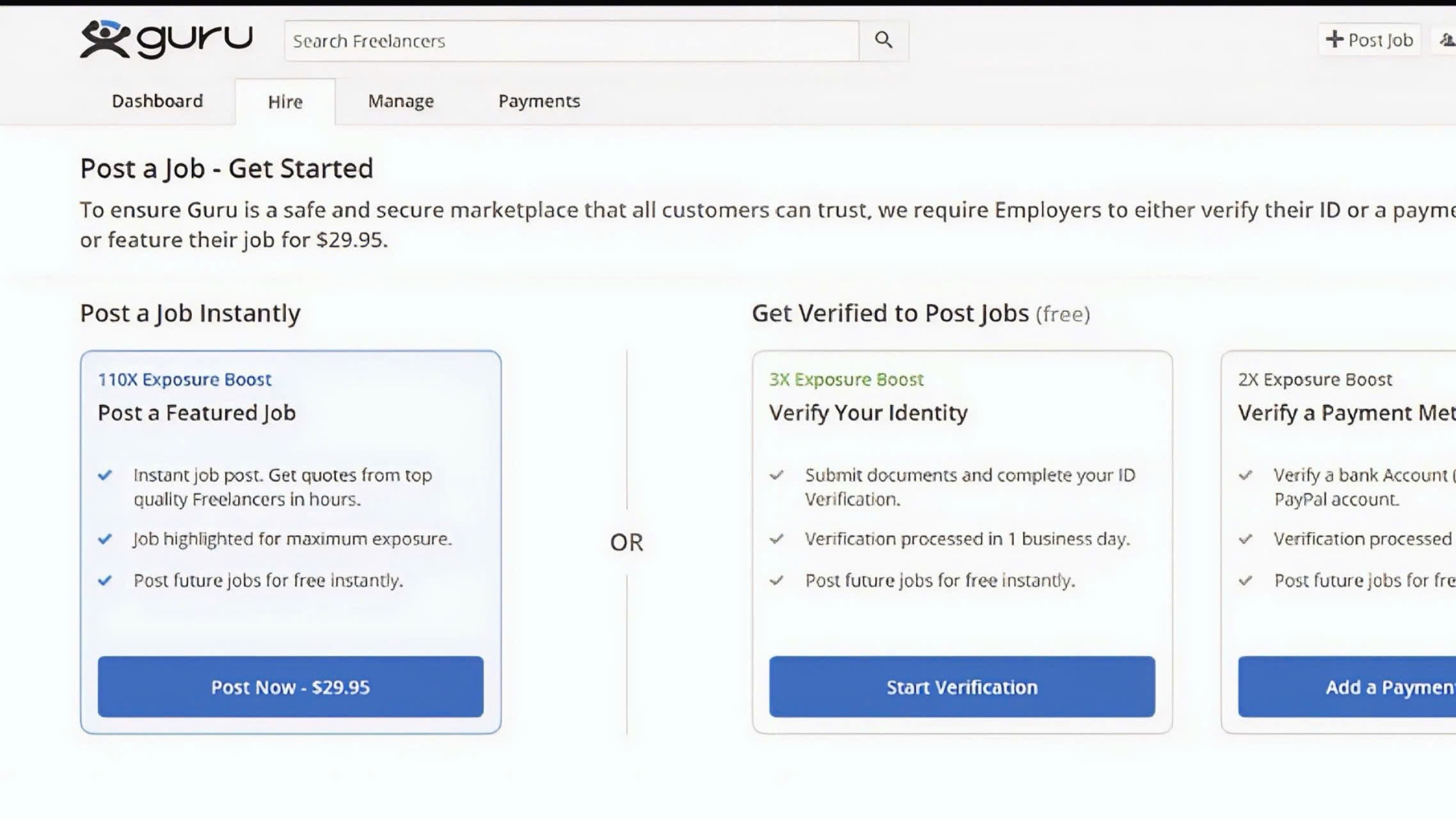Screen dimensions: 1456x819
Task: Select the Hire tab
Action: click(285, 102)
